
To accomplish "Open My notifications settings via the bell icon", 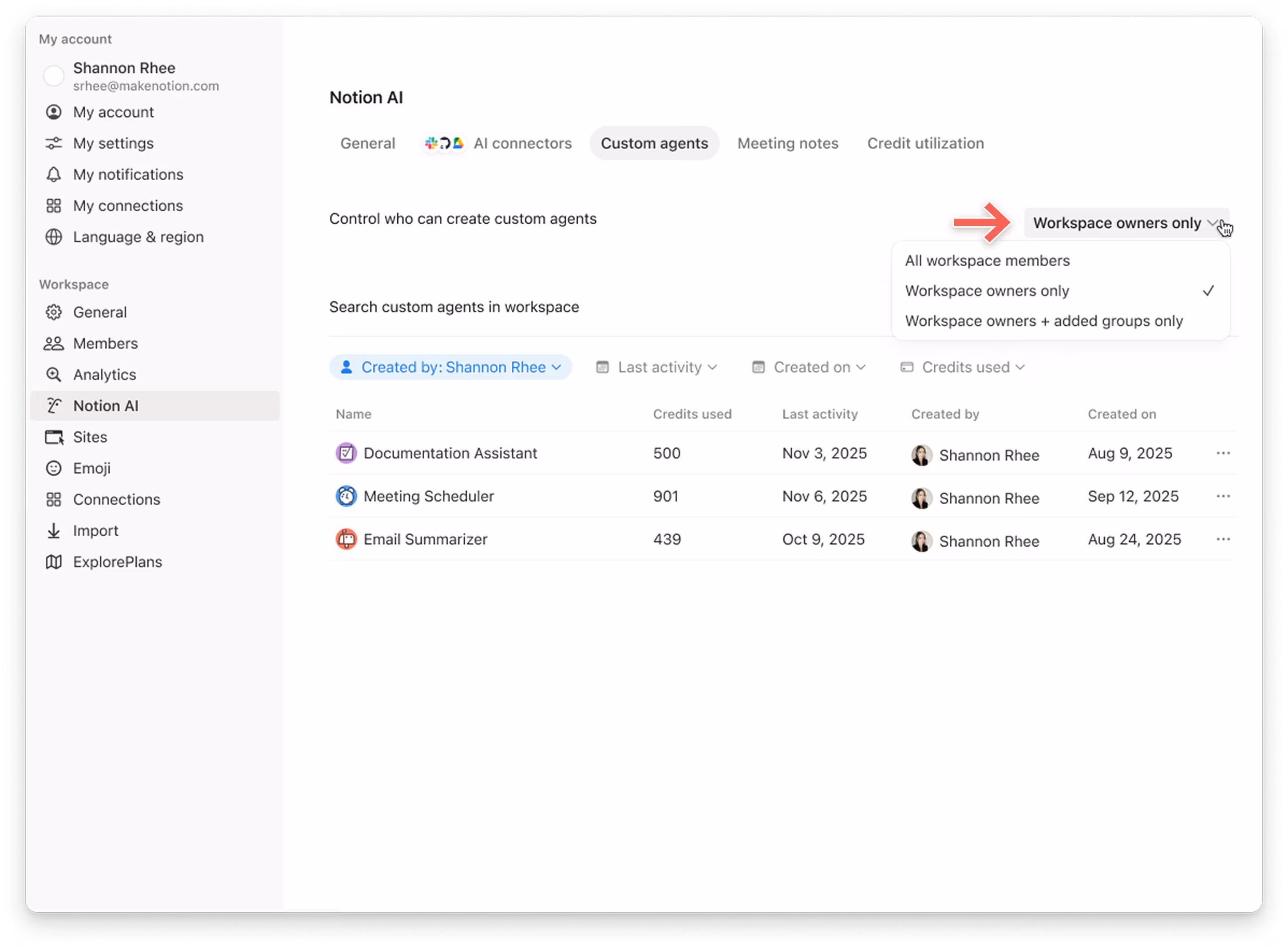I will 54,174.
